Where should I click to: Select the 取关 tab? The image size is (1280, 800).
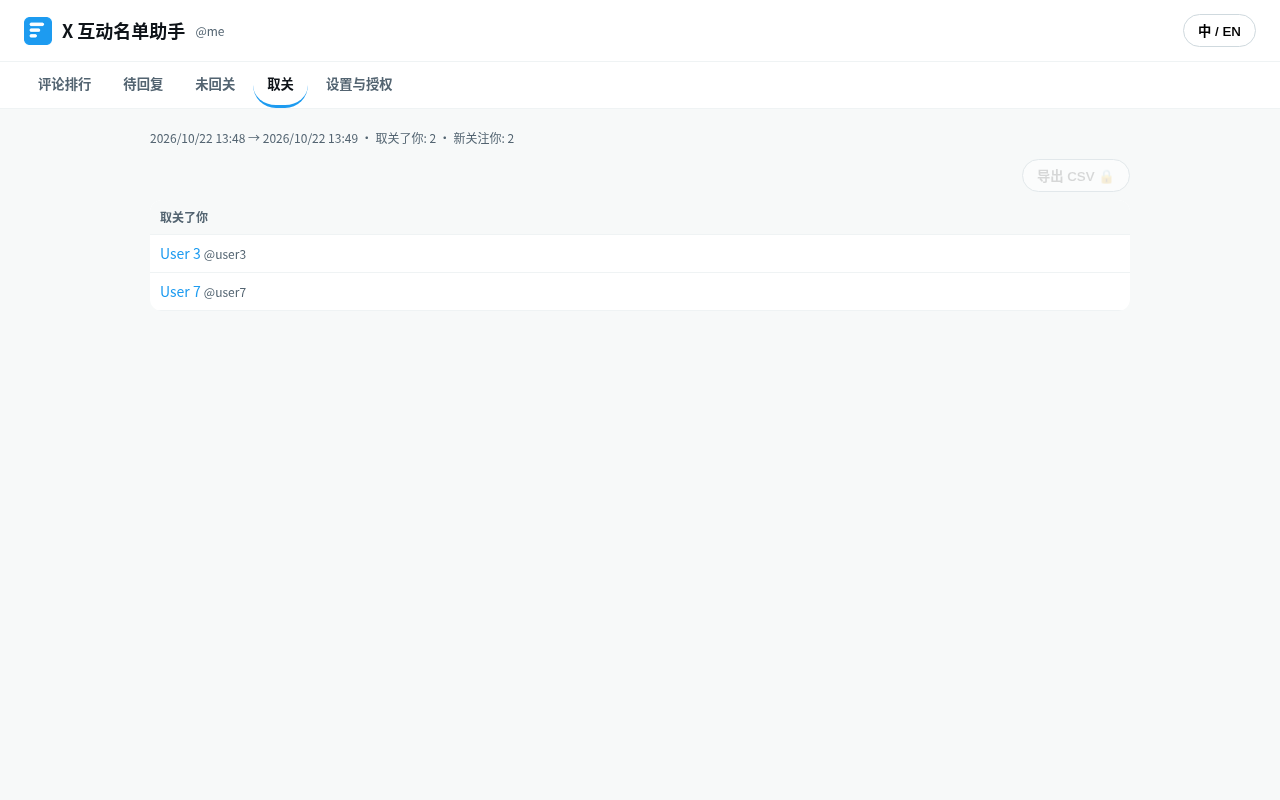[x=280, y=85]
